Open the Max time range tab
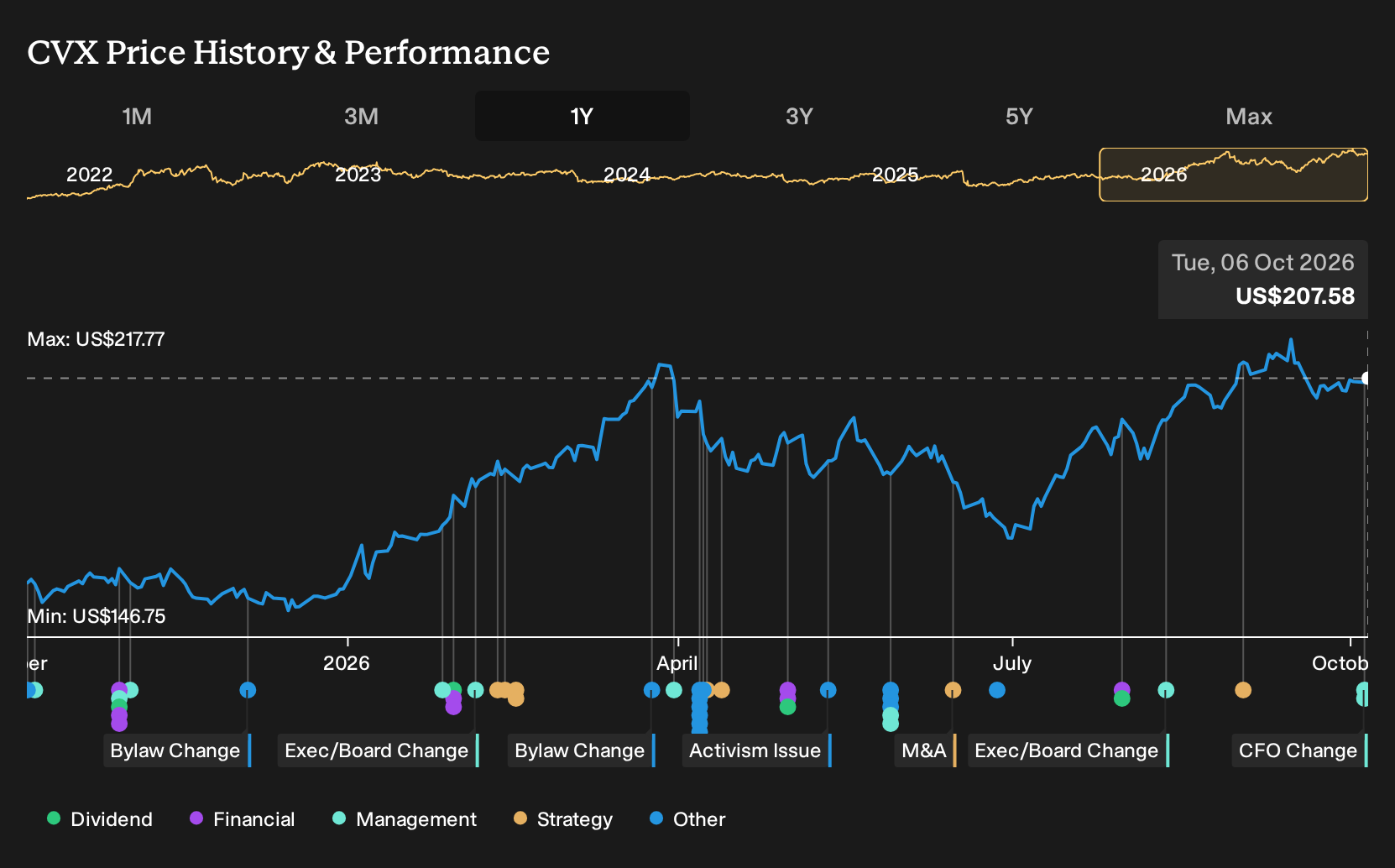 (1249, 116)
